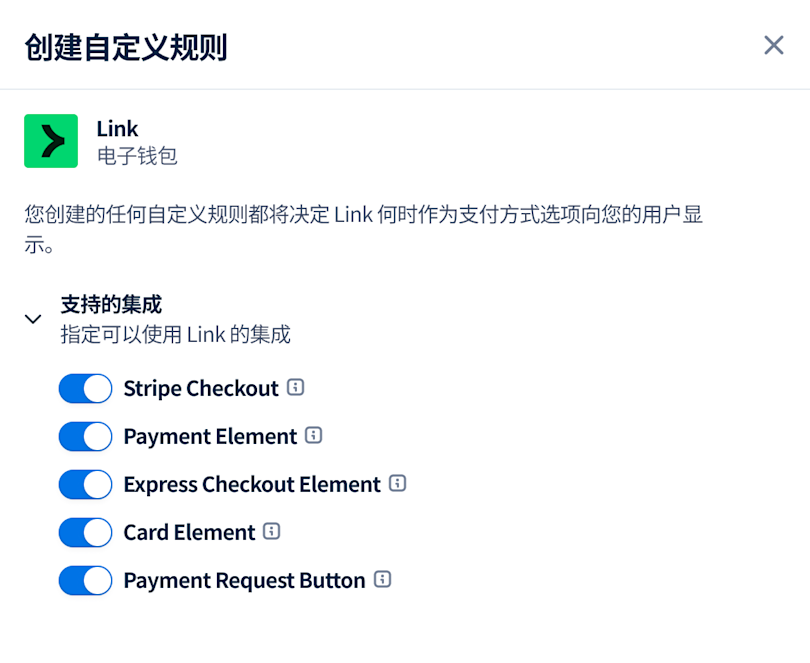This screenshot has width=810, height=663.
Task: Click the Express Checkout Element label
Action: [249, 484]
